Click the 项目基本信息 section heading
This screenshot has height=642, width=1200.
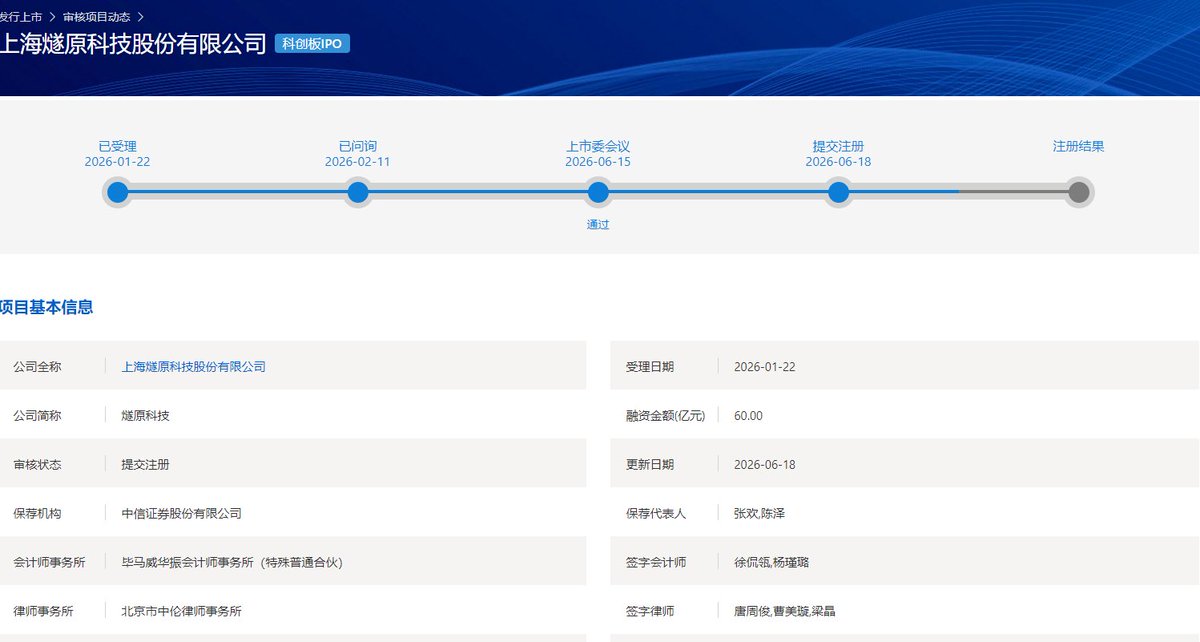47,308
